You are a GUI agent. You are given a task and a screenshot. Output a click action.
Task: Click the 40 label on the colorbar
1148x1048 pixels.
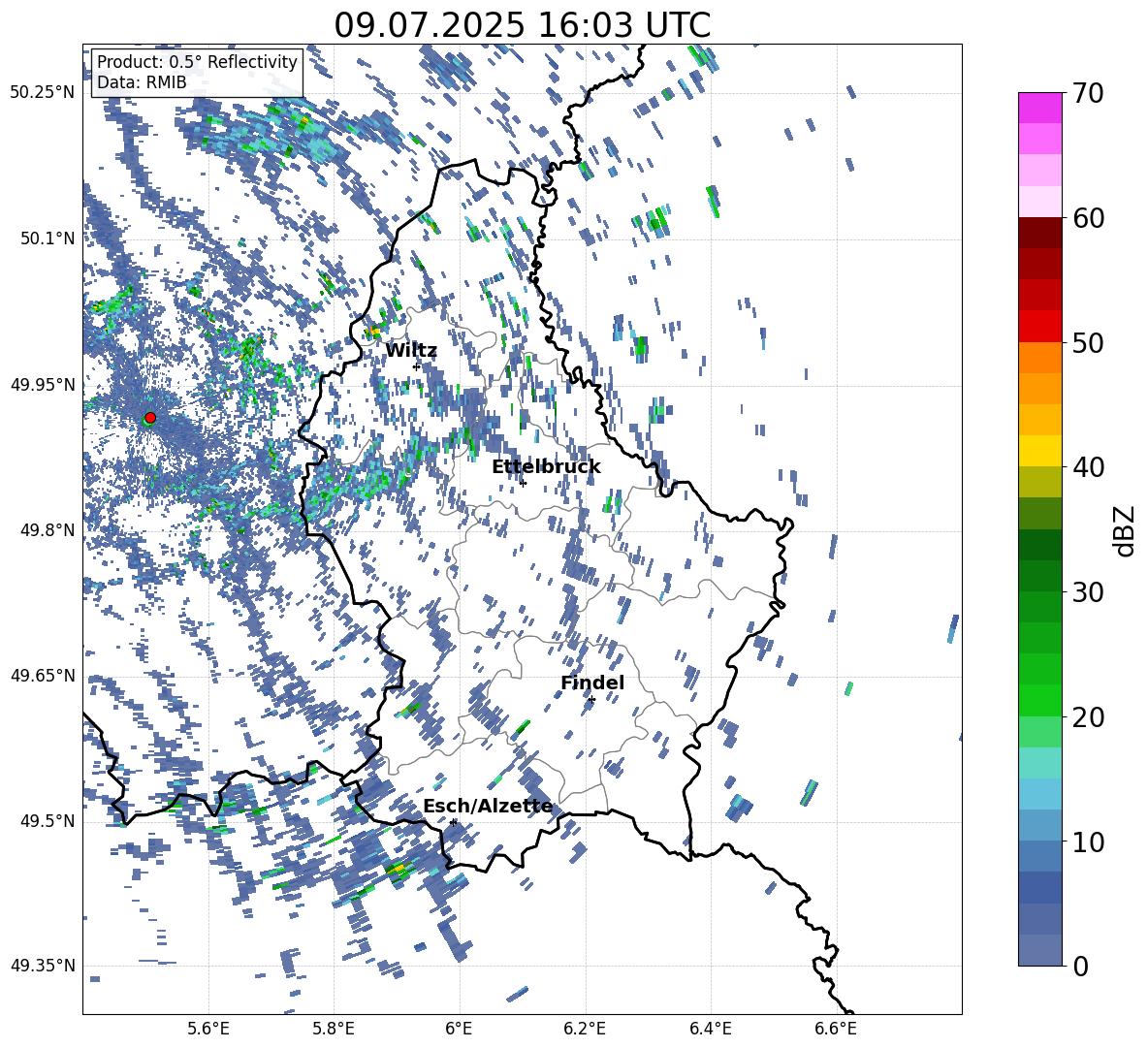pos(1087,467)
